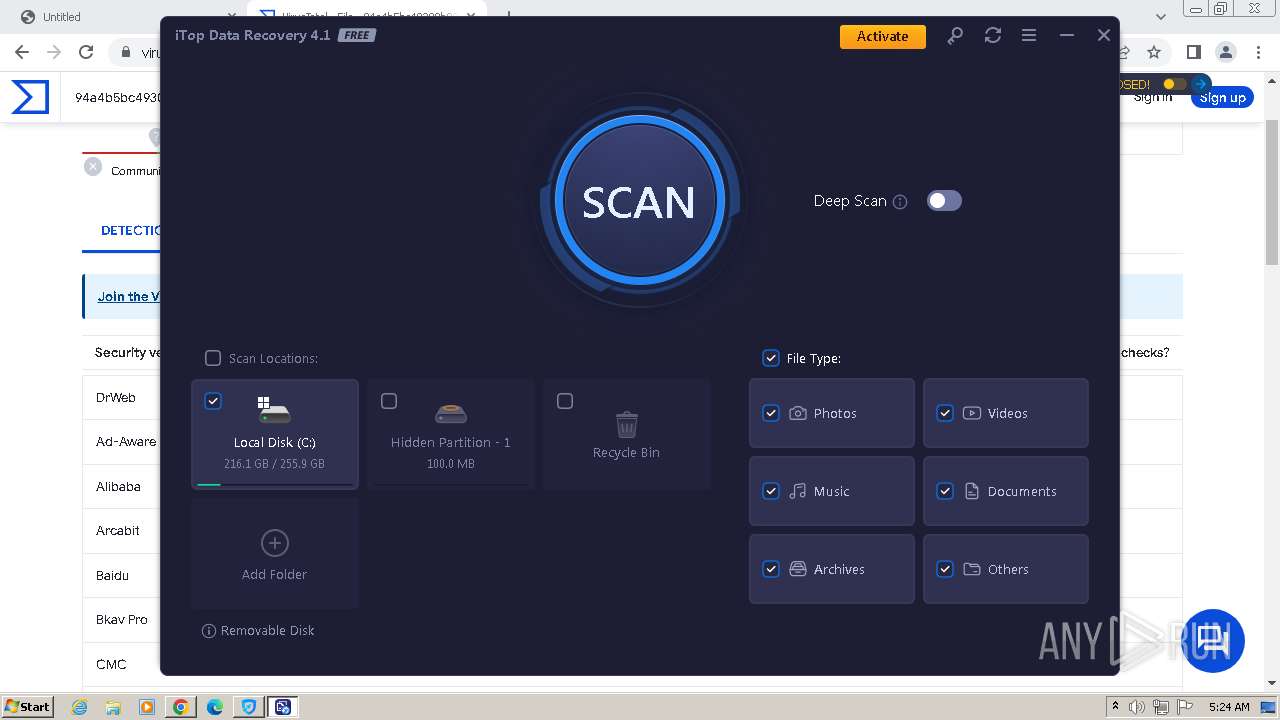Expand Chrome tab search chevron
This screenshot has height=720, width=1280.
point(1161,17)
